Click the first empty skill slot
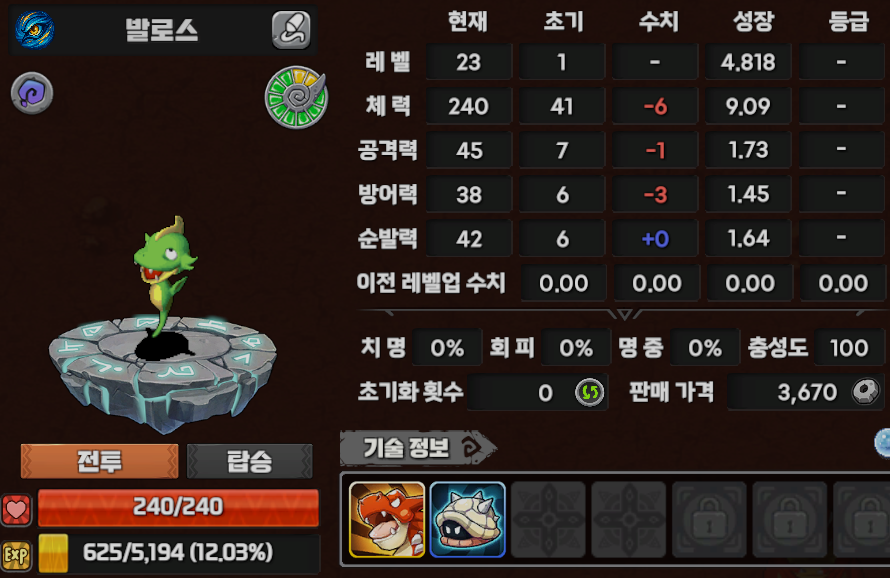The width and height of the screenshot is (890, 578). 548,520
